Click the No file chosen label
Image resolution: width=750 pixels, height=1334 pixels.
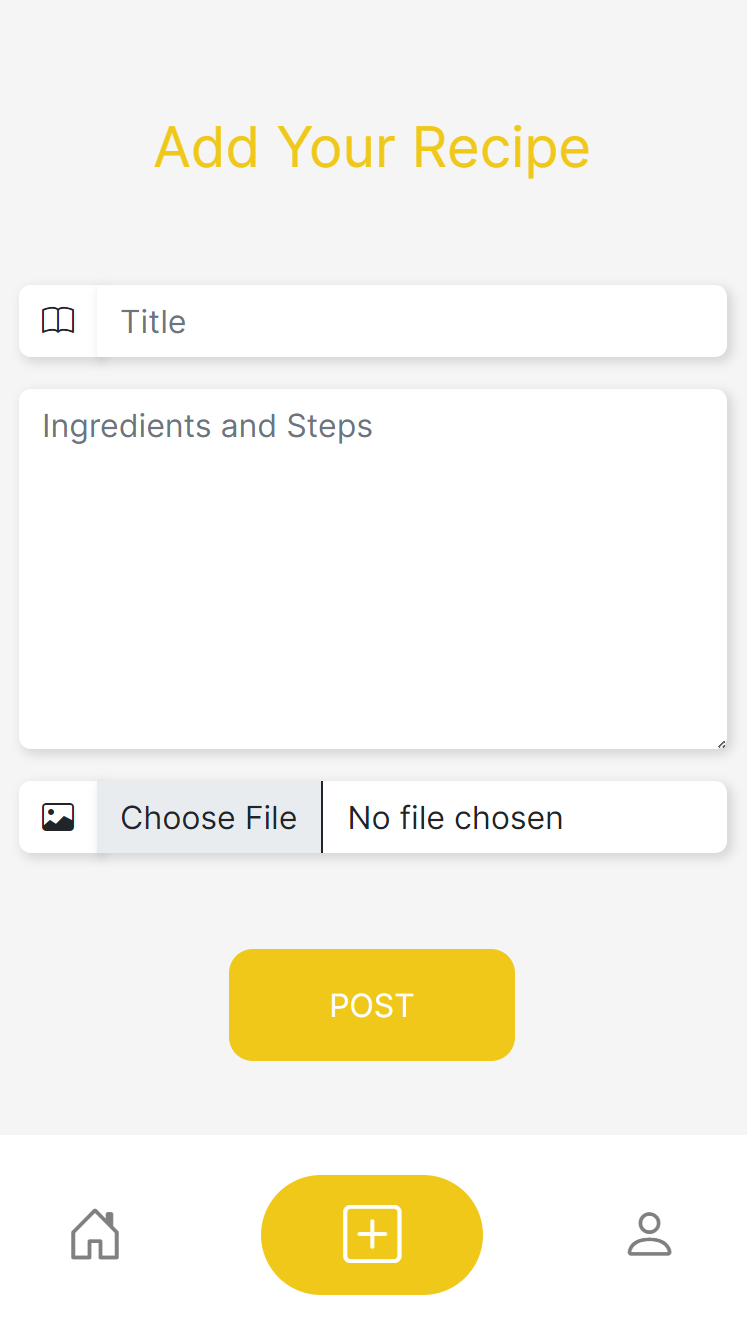pyautogui.click(x=454, y=817)
